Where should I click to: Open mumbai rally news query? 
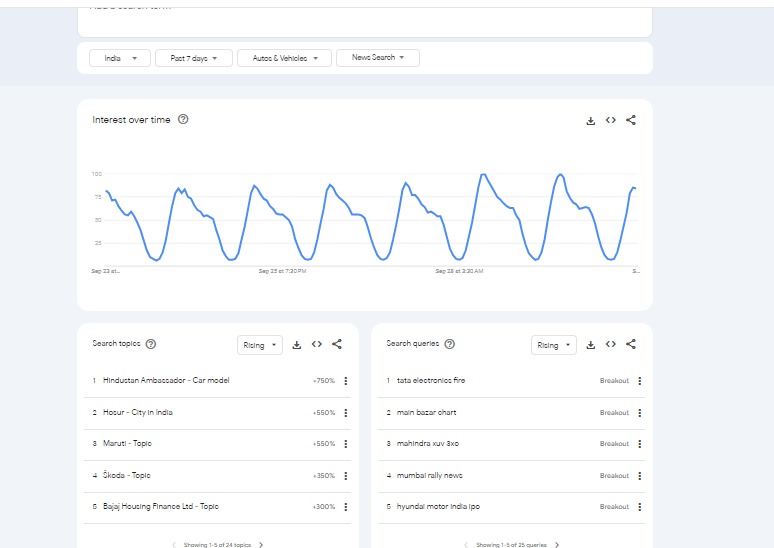tap(429, 475)
